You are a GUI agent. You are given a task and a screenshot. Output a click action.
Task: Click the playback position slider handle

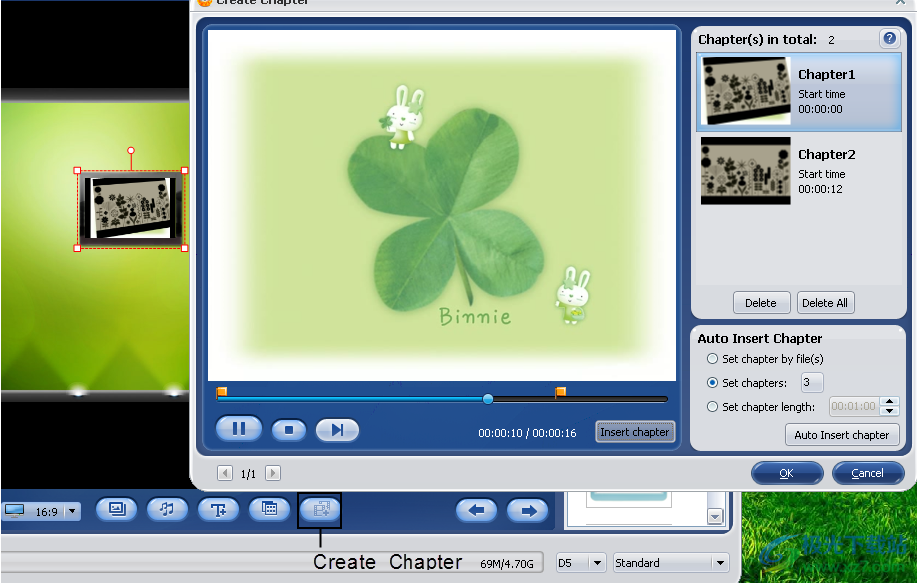[488, 399]
